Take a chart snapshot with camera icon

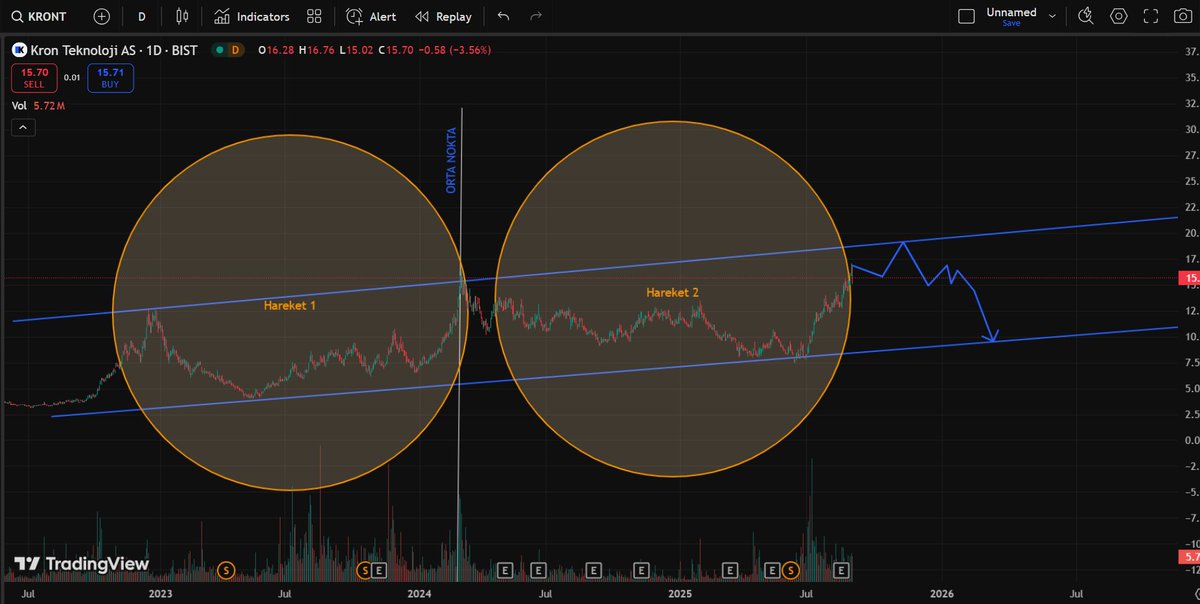[x=1182, y=16]
